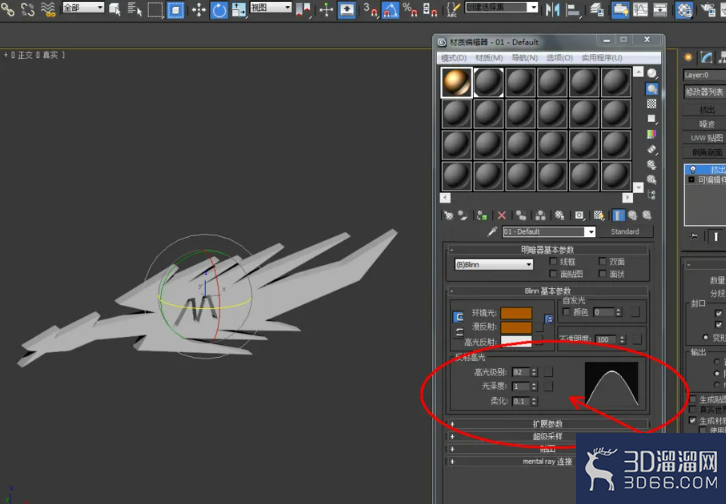The width and height of the screenshot is (726, 504).
Task: Open the Curve Editor from toolbar
Action: 640,9
